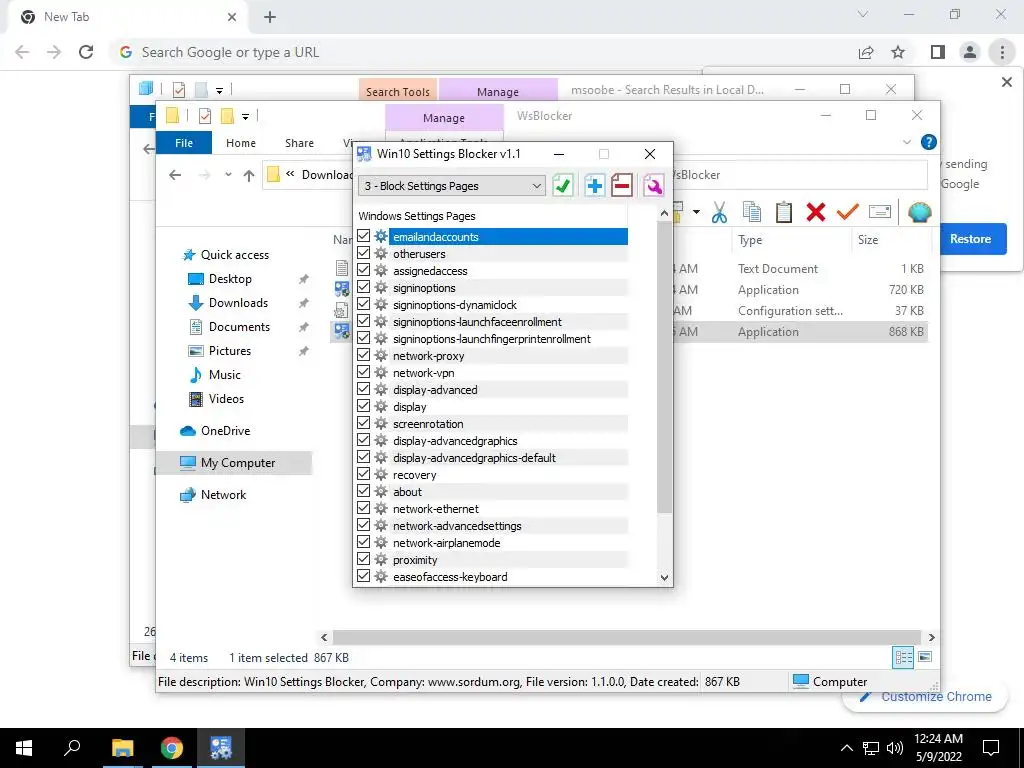This screenshot has height=768, width=1024.
Task: Click Chrome's bookmark star icon
Action: [x=898, y=52]
